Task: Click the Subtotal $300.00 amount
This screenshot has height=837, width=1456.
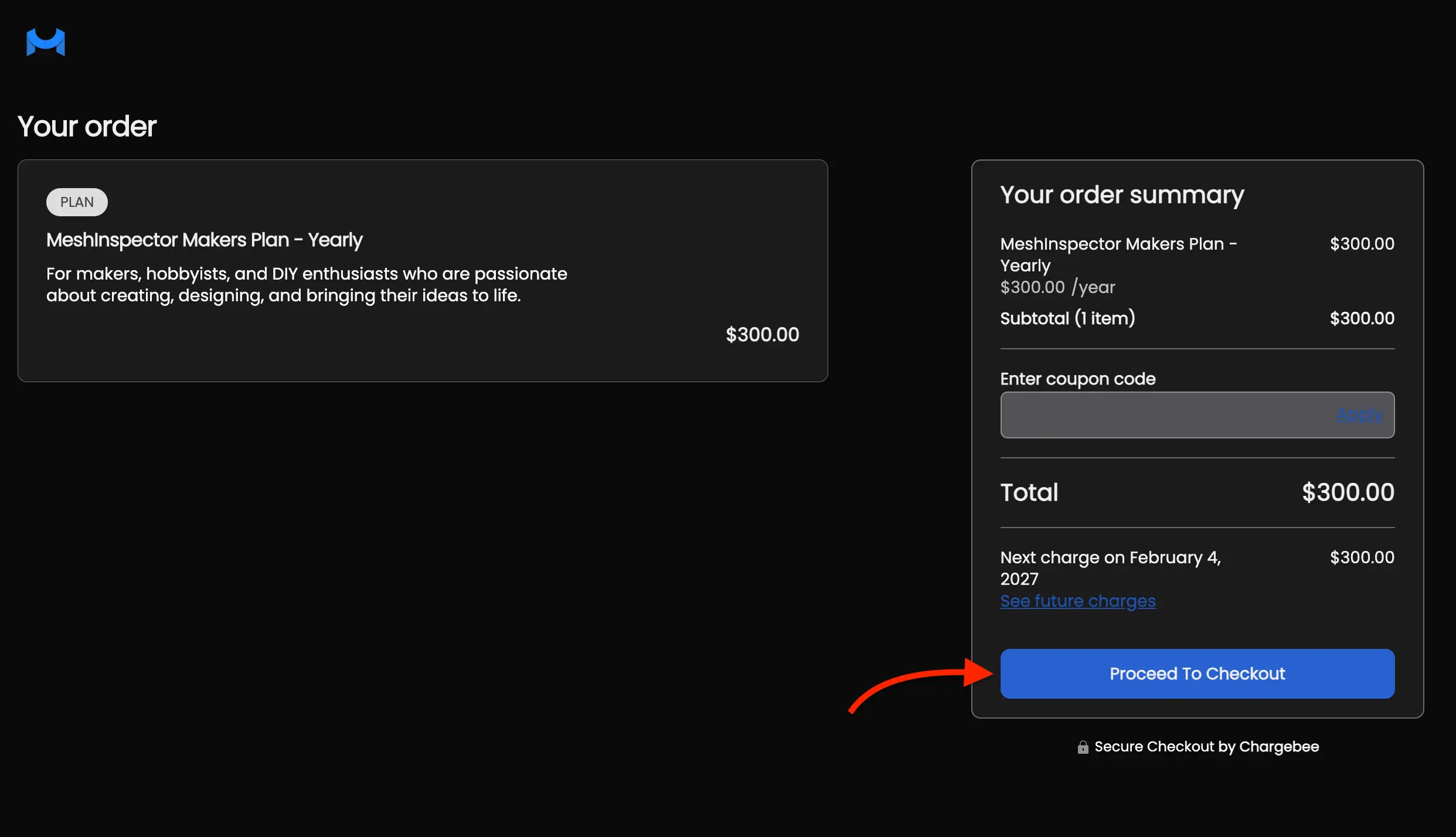Action: coord(1362,318)
